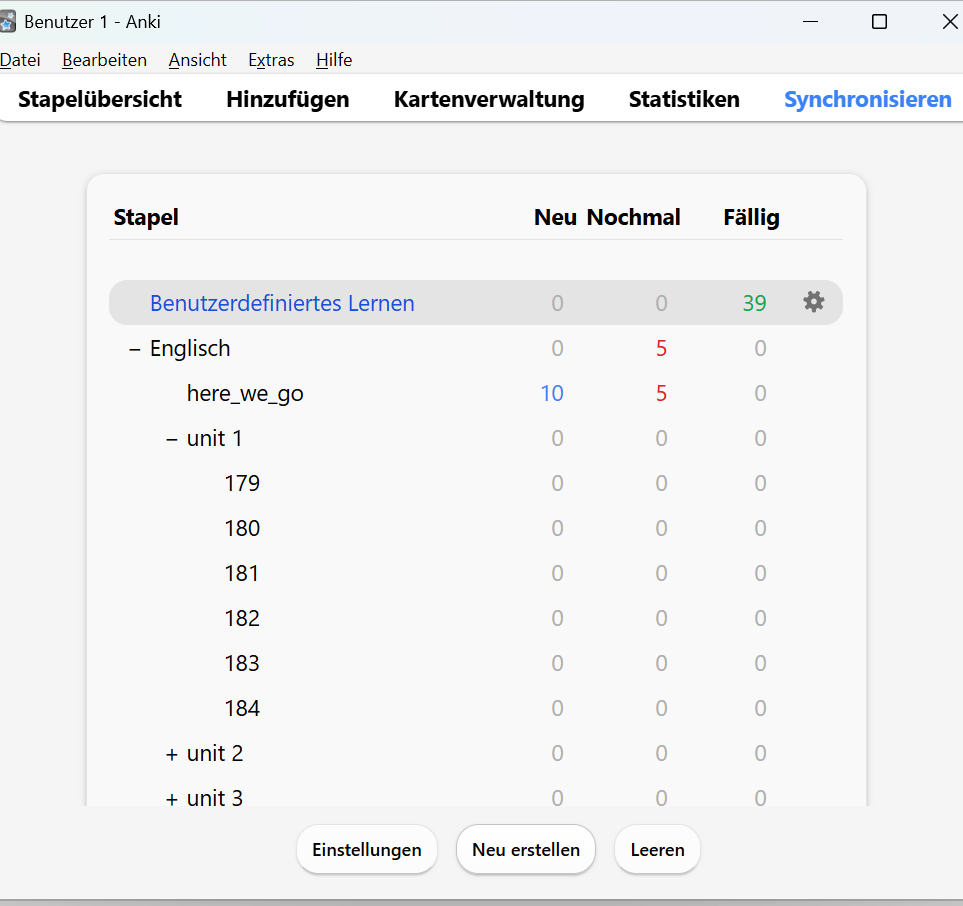Open the Statistiken view
Screen dimensions: 963x906
click(684, 99)
